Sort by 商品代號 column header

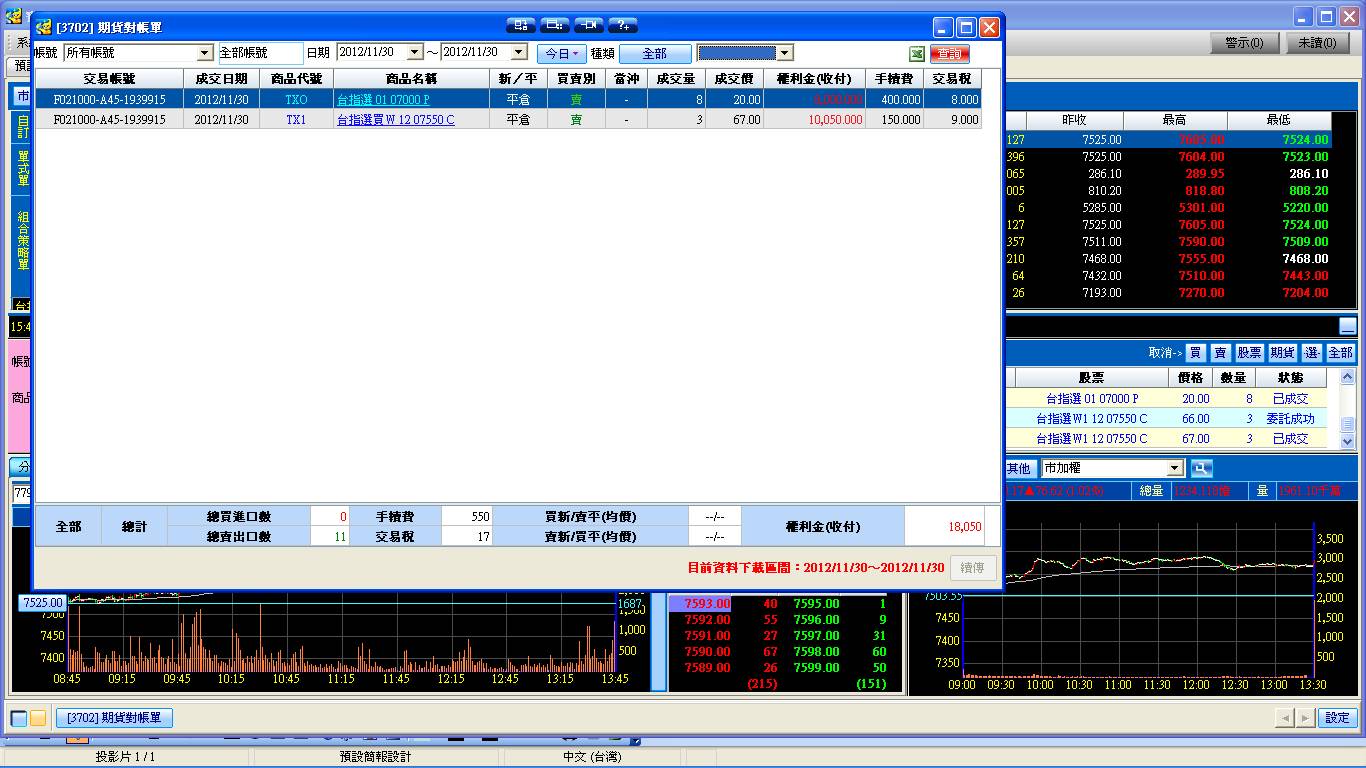point(297,79)
